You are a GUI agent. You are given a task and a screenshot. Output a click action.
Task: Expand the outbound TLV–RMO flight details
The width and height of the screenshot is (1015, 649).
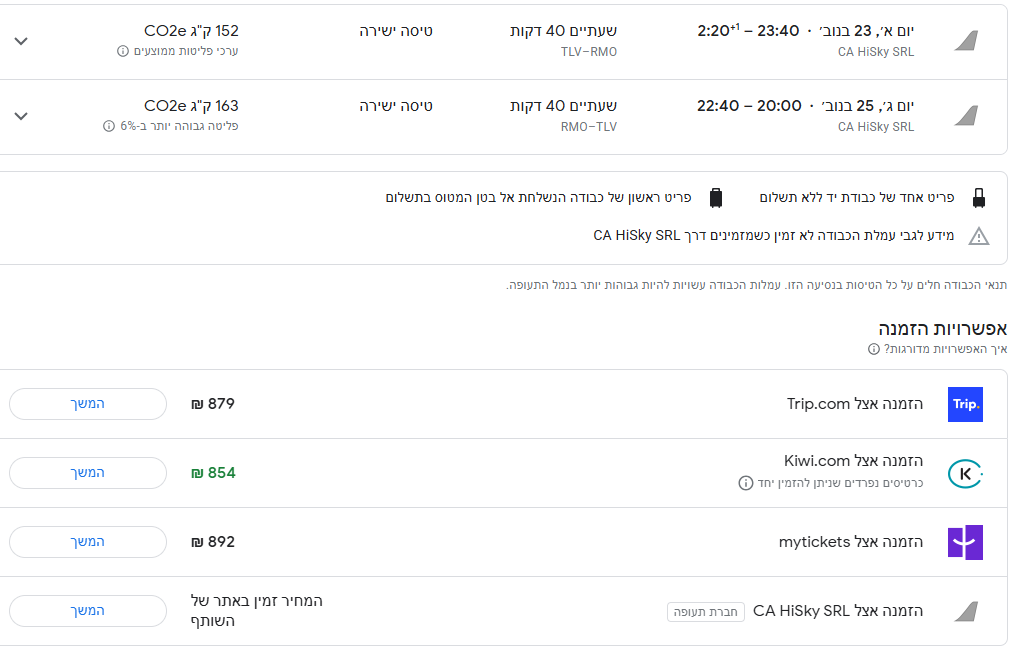[21, 41]
